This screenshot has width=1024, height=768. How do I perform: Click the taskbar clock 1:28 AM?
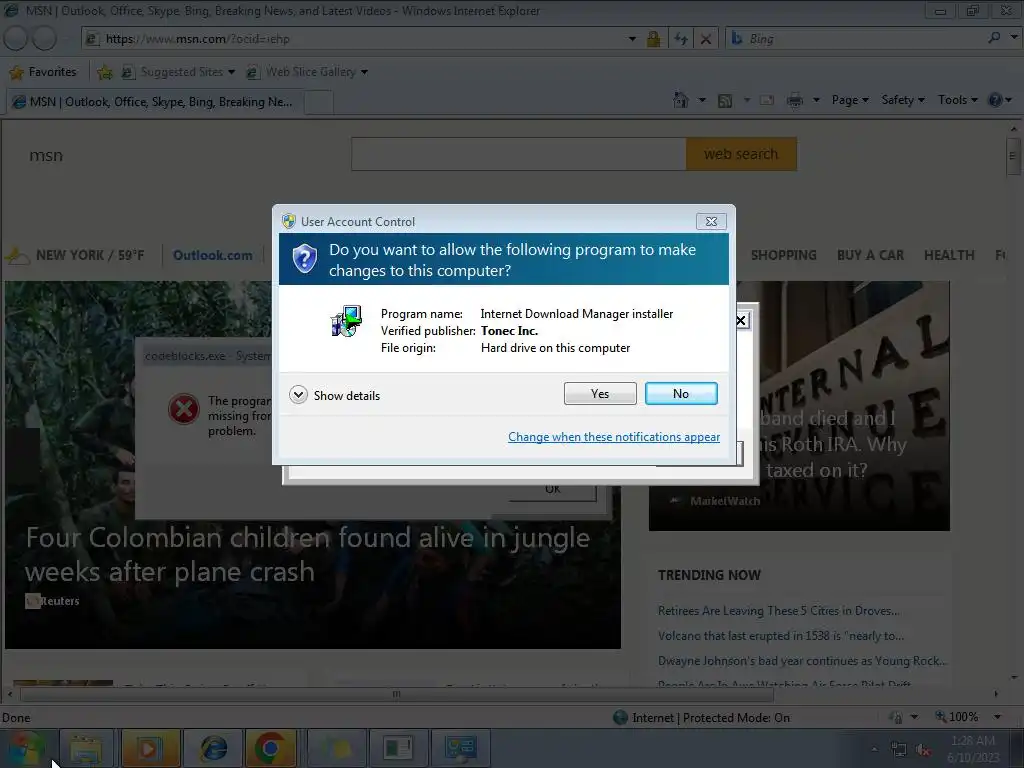pos(972,749)
